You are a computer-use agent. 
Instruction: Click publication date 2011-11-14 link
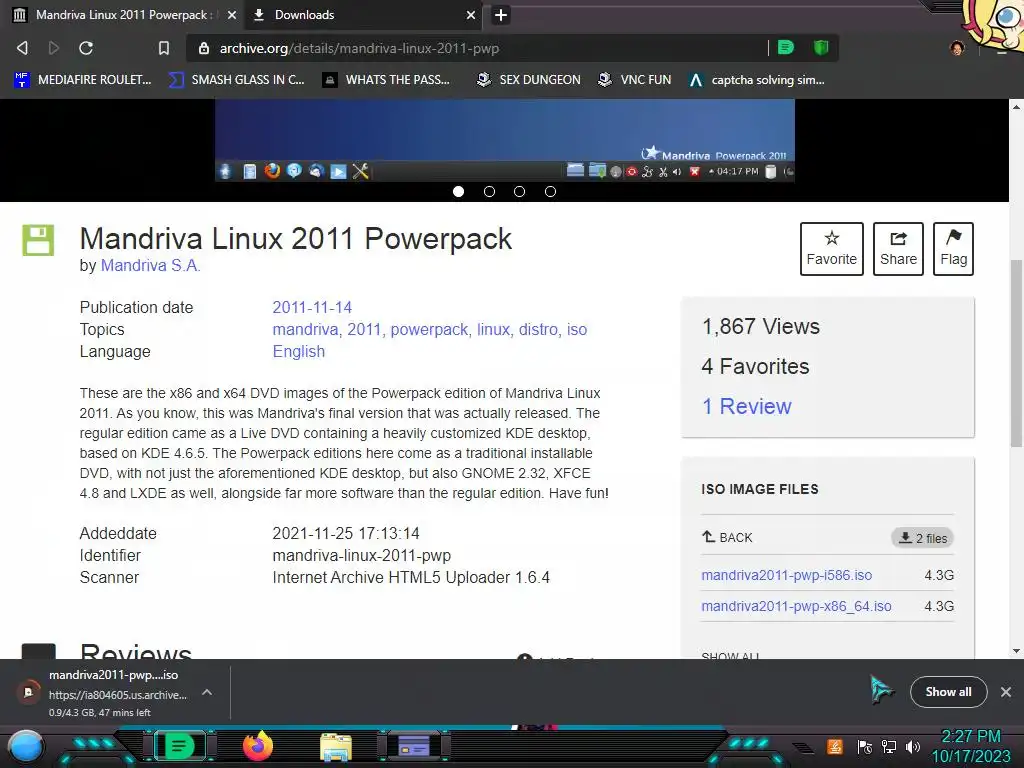point(312,308)
